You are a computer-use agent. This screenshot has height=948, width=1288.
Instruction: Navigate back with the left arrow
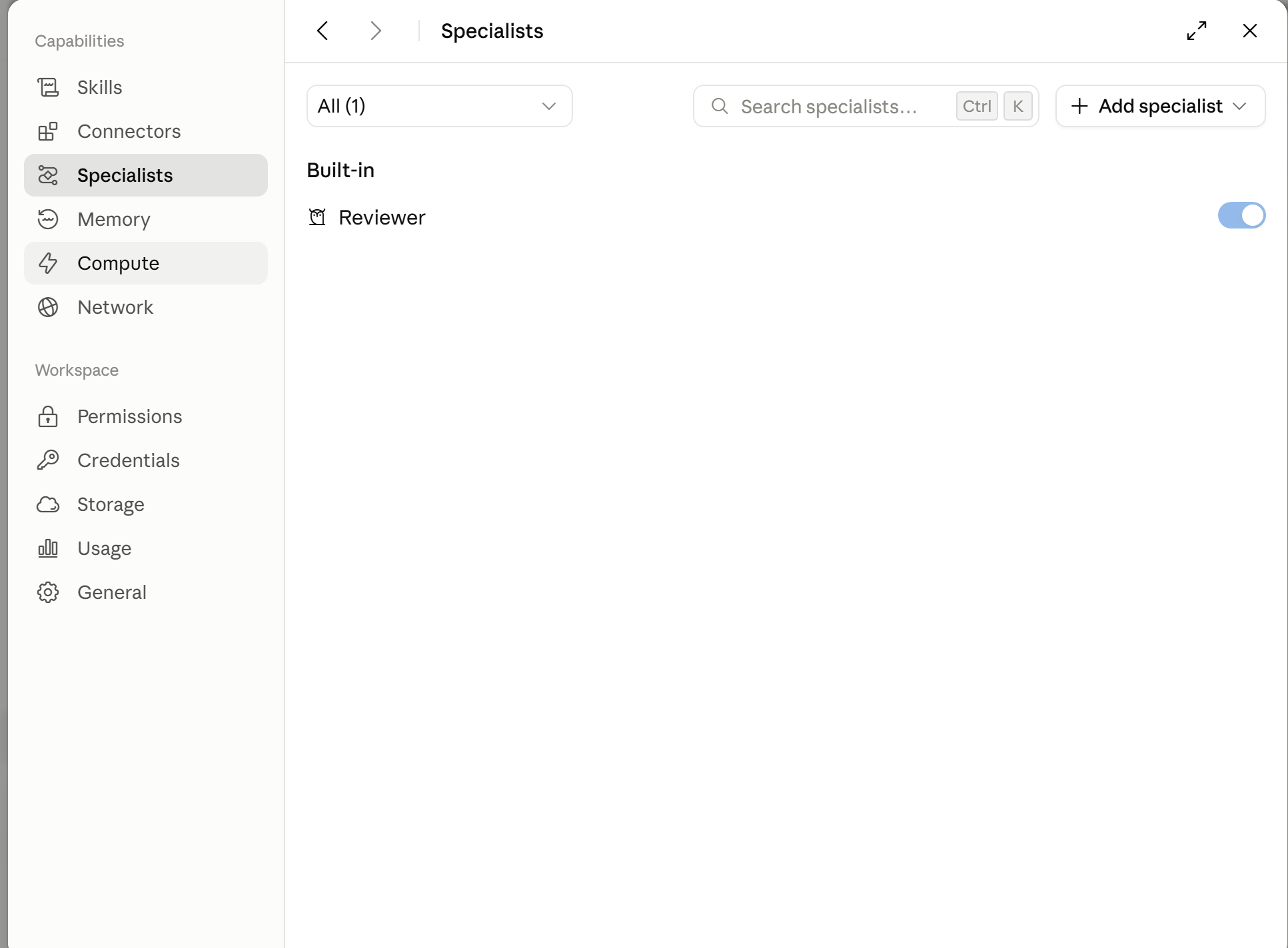322,31
